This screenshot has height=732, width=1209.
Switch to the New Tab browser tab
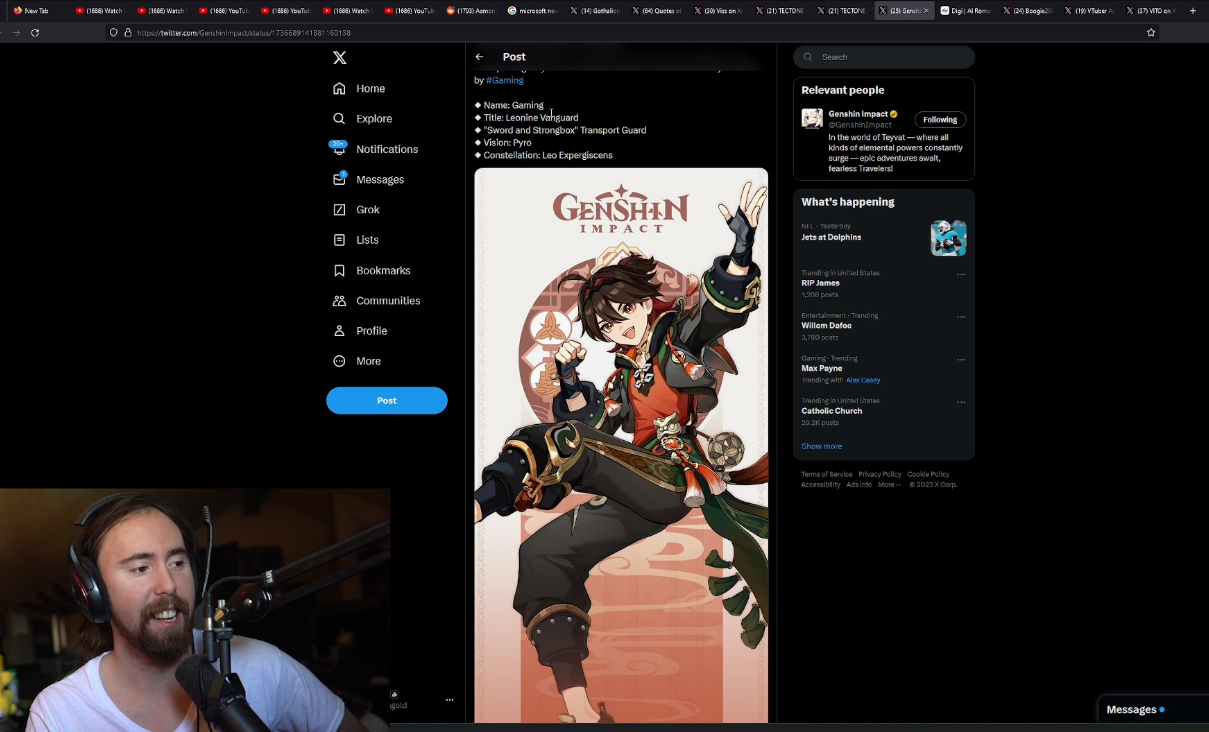(36, 10)
